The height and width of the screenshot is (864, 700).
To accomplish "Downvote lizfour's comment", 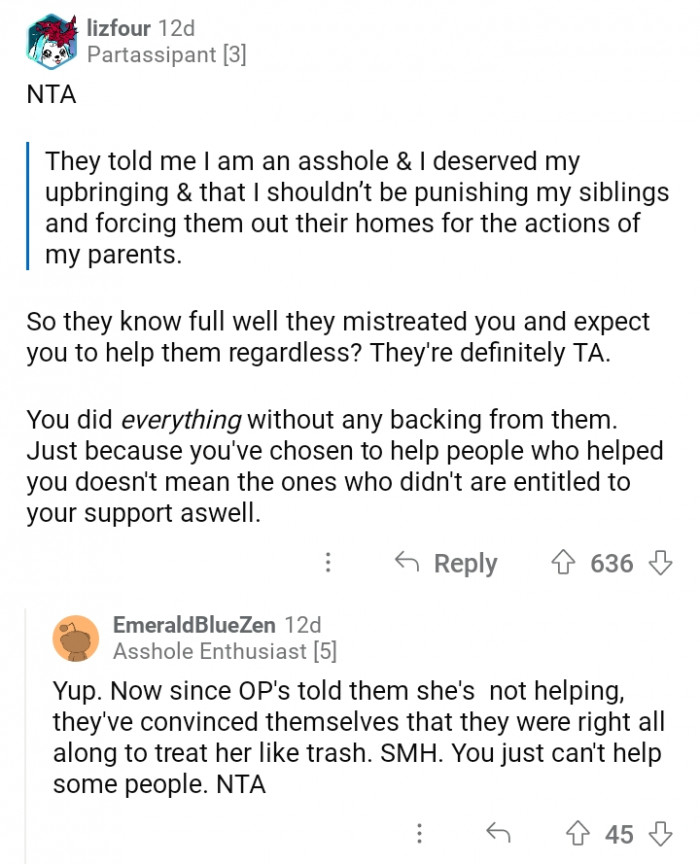I will (x=661, y=563).
